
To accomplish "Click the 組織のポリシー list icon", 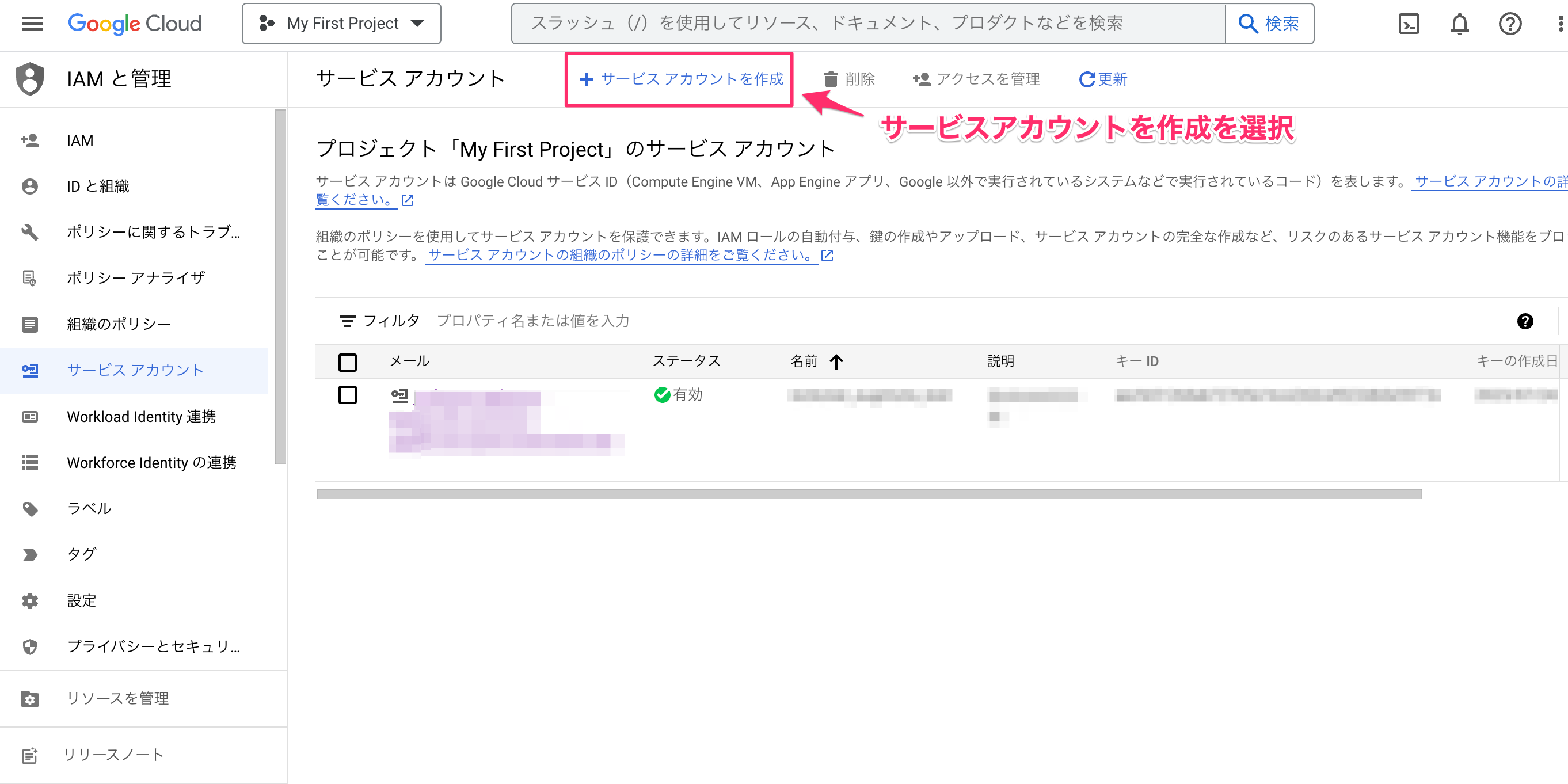I will (x=30, y=325).
